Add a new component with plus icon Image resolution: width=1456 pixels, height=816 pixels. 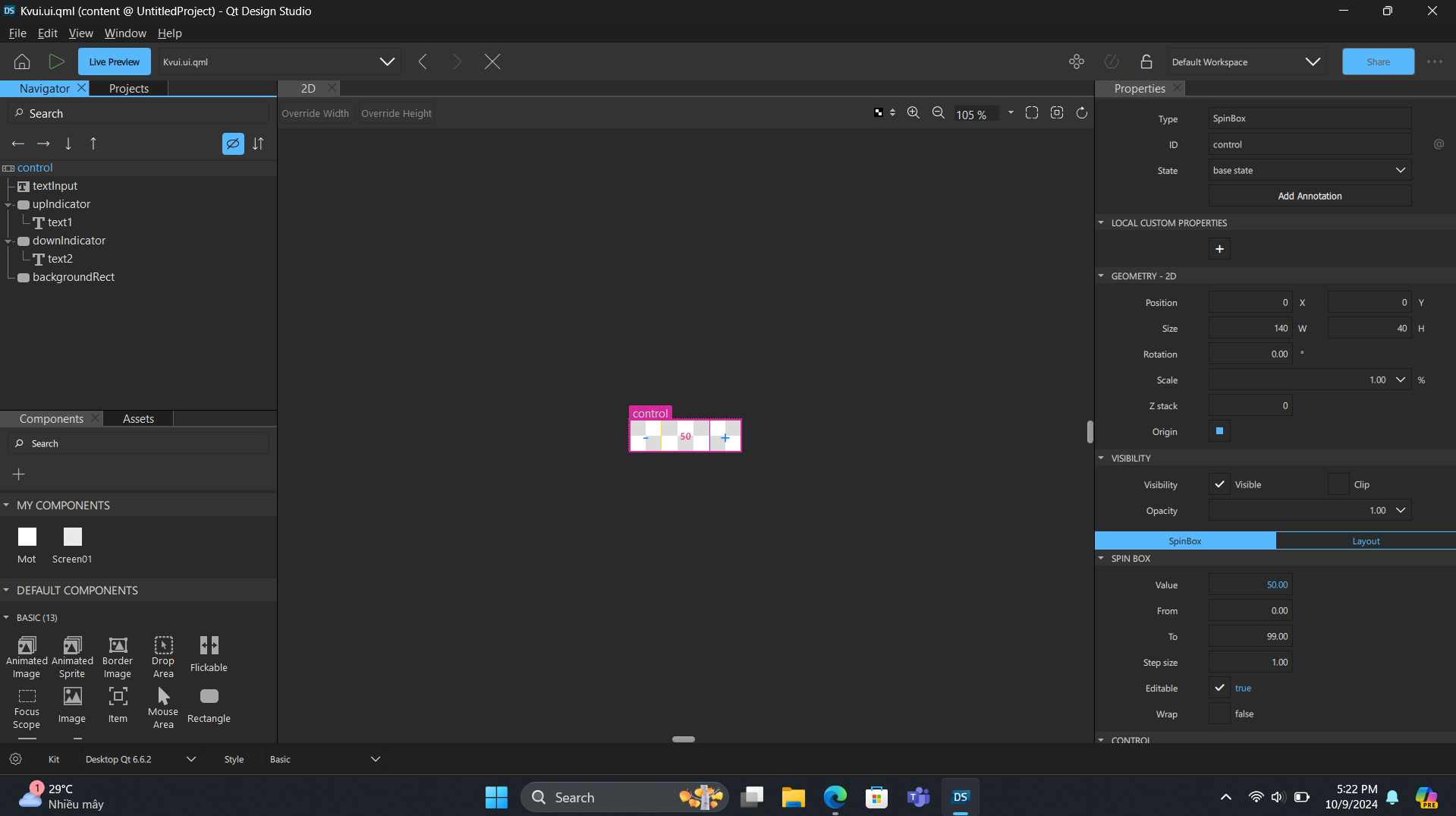18,474
